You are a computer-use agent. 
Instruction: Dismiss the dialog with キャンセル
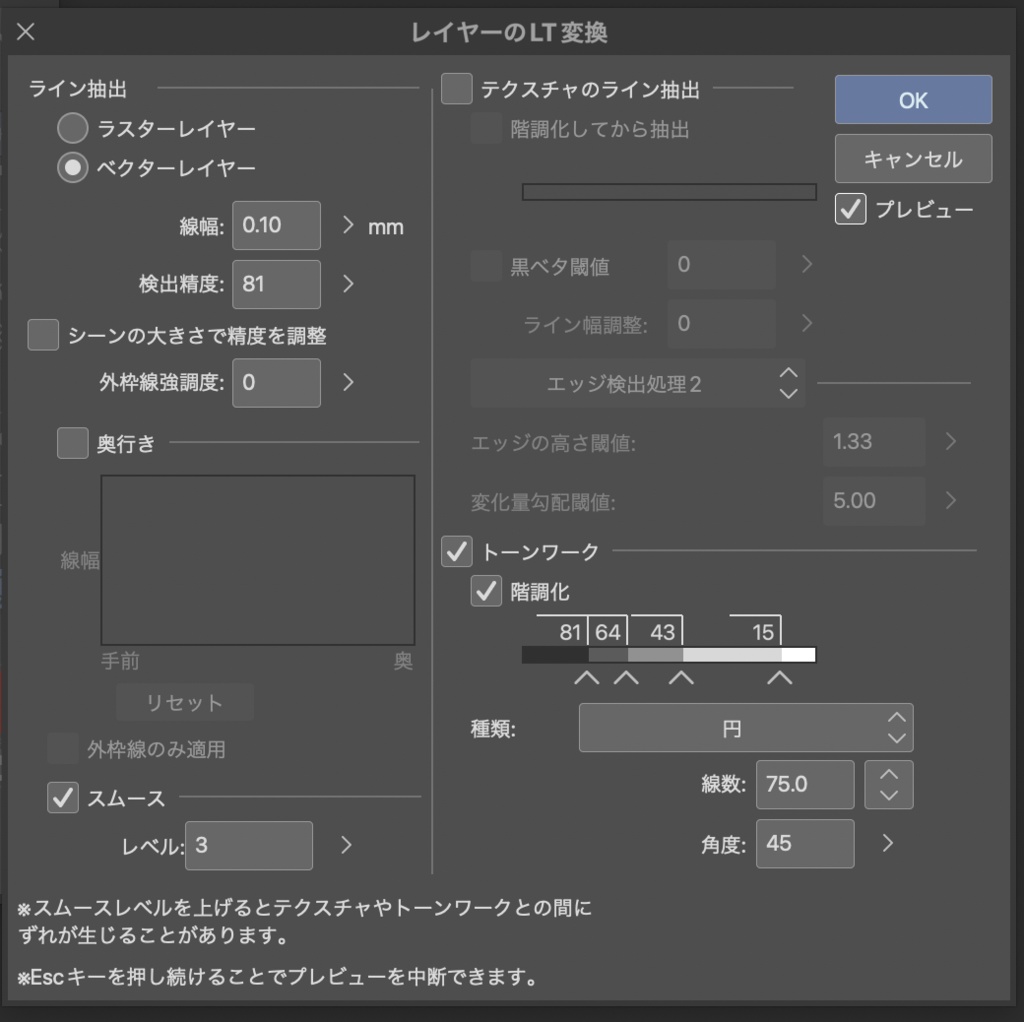912,158
